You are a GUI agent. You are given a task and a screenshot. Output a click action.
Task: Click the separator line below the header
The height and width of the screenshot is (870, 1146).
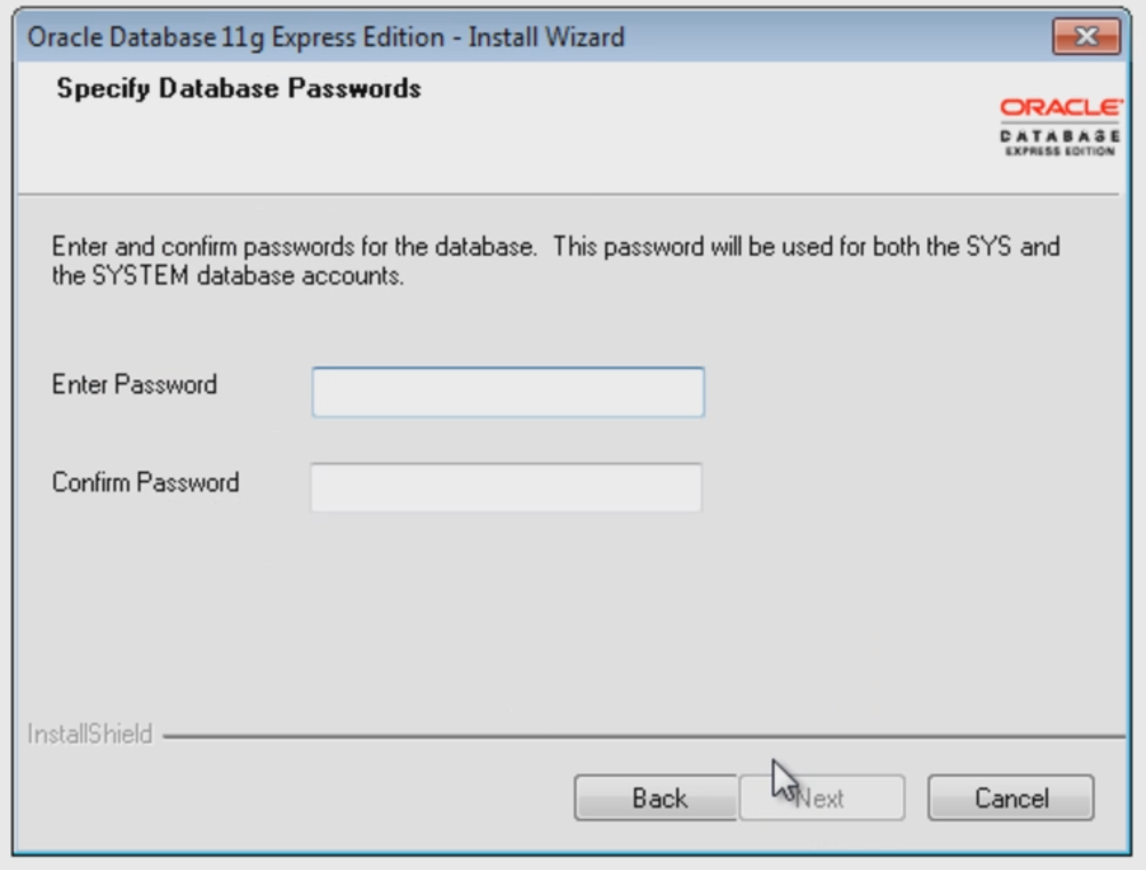coord(570,194)
